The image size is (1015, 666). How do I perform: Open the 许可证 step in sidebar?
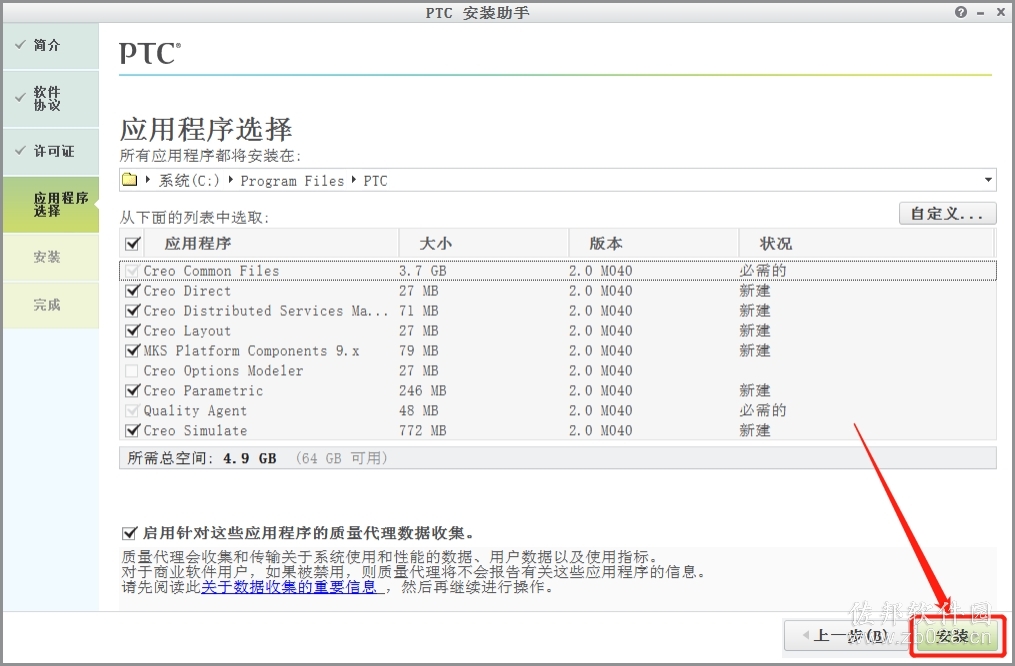[51, 151]
